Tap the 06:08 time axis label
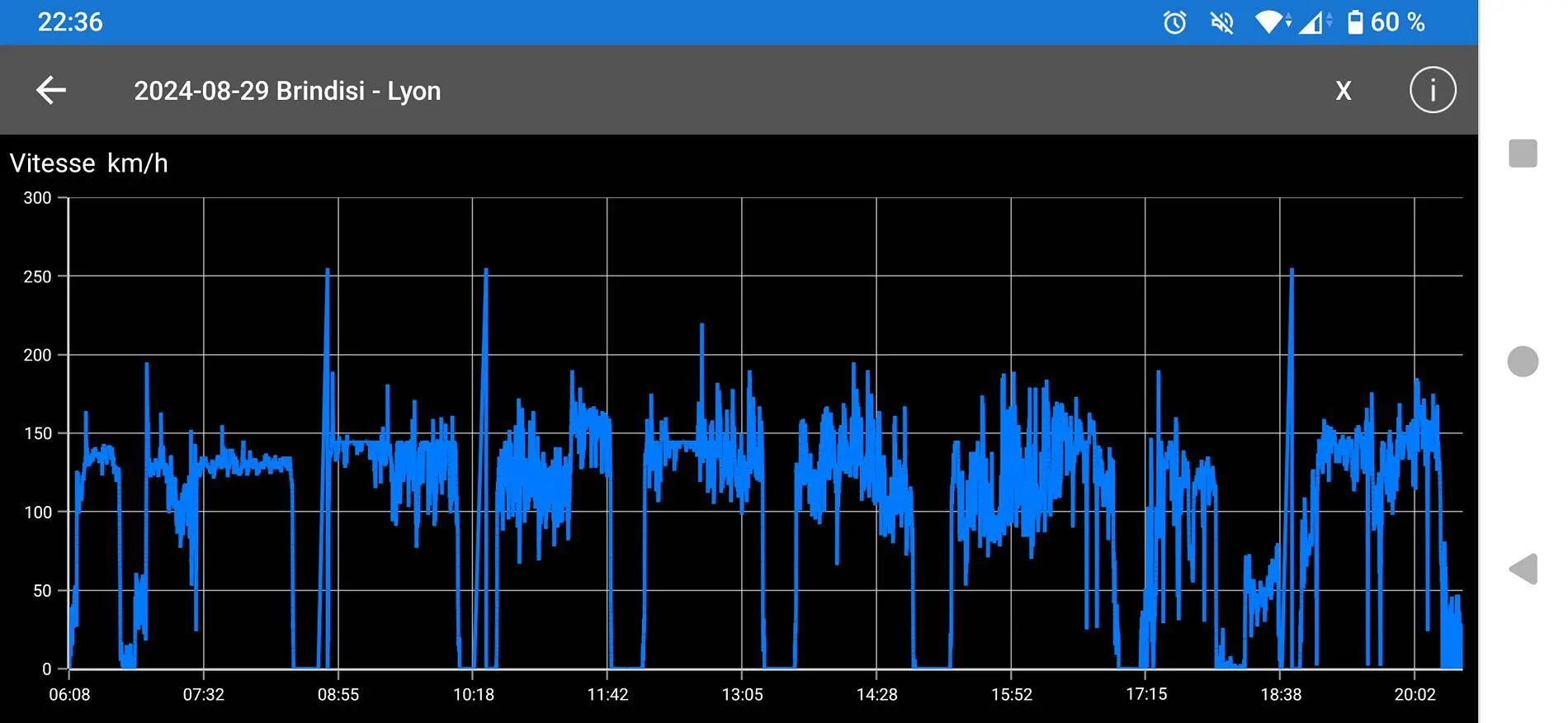Screen dimensions: 1568x723 point(69,695)
